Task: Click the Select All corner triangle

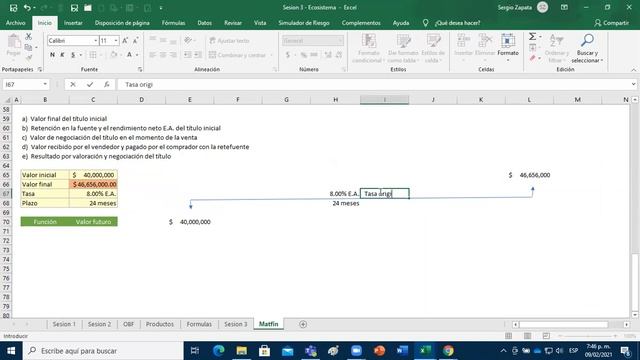Action: 7,100
